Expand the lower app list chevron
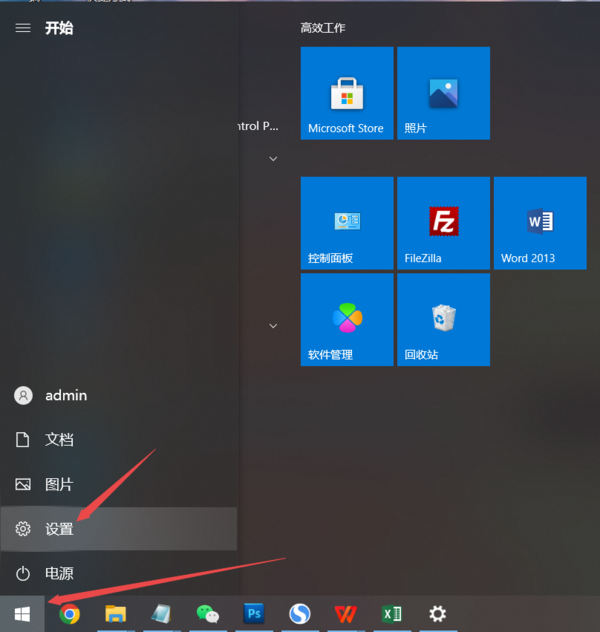600x632 pixels. point(272,326)
